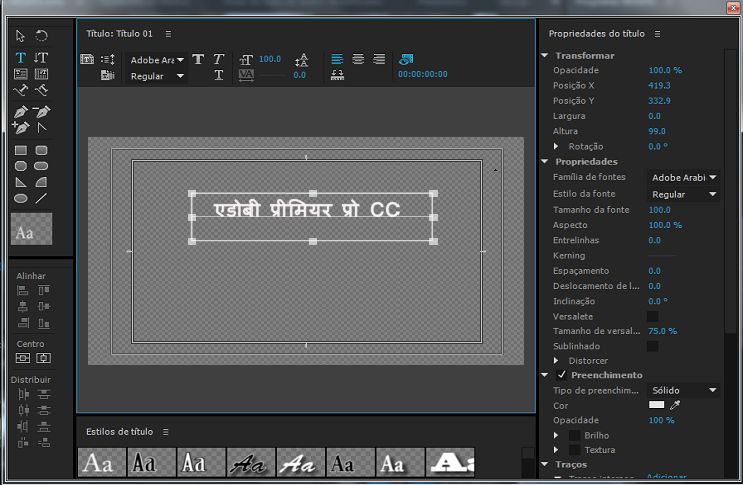
Task: Select the Path Type tool
Action: click(21, 90)
